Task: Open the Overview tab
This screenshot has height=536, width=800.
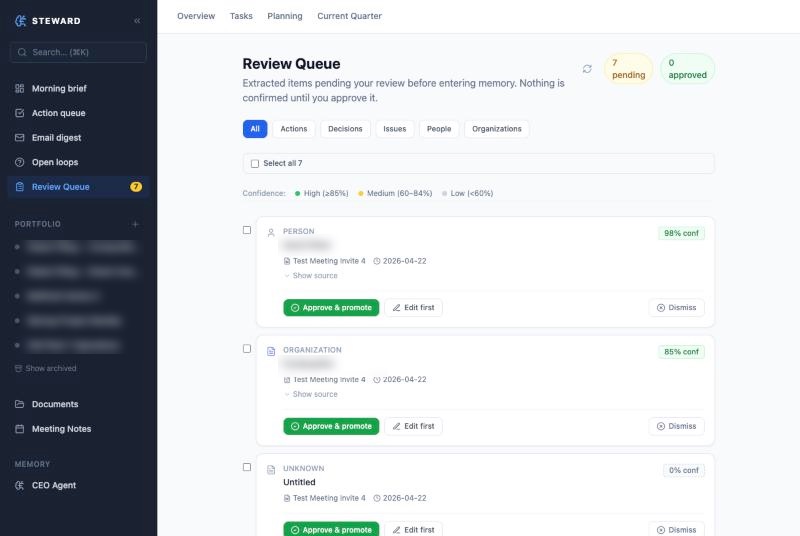Action: (196, 16)
